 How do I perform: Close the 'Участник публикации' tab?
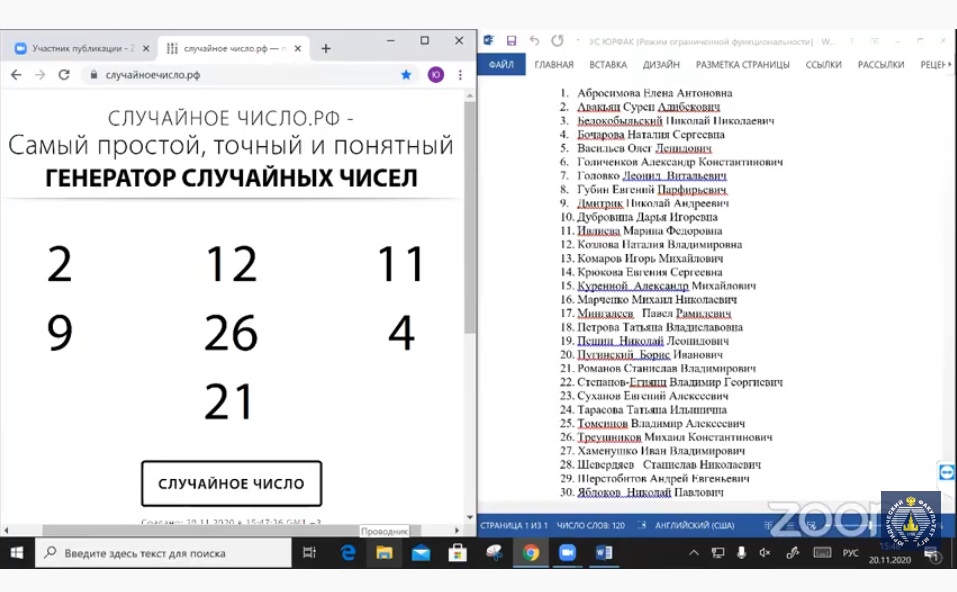[x=146, y=48]
